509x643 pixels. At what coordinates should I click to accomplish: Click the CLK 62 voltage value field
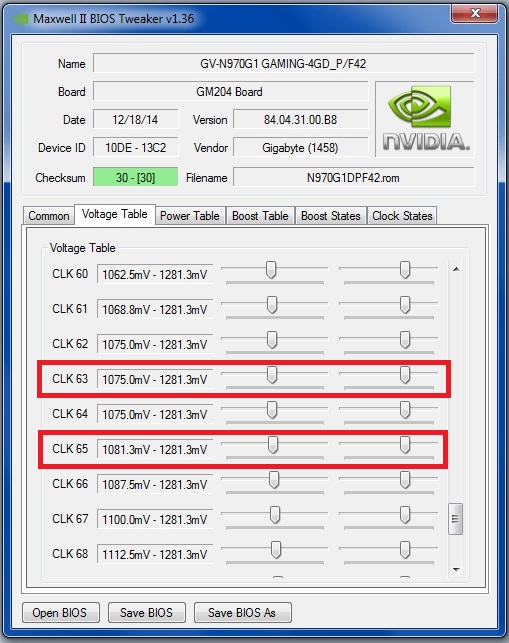pos(155,344)
